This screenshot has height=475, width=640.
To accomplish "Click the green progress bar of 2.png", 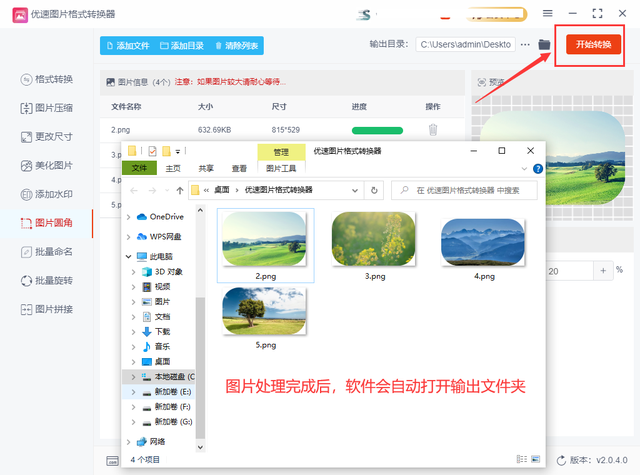I will (x=377, y=131).
